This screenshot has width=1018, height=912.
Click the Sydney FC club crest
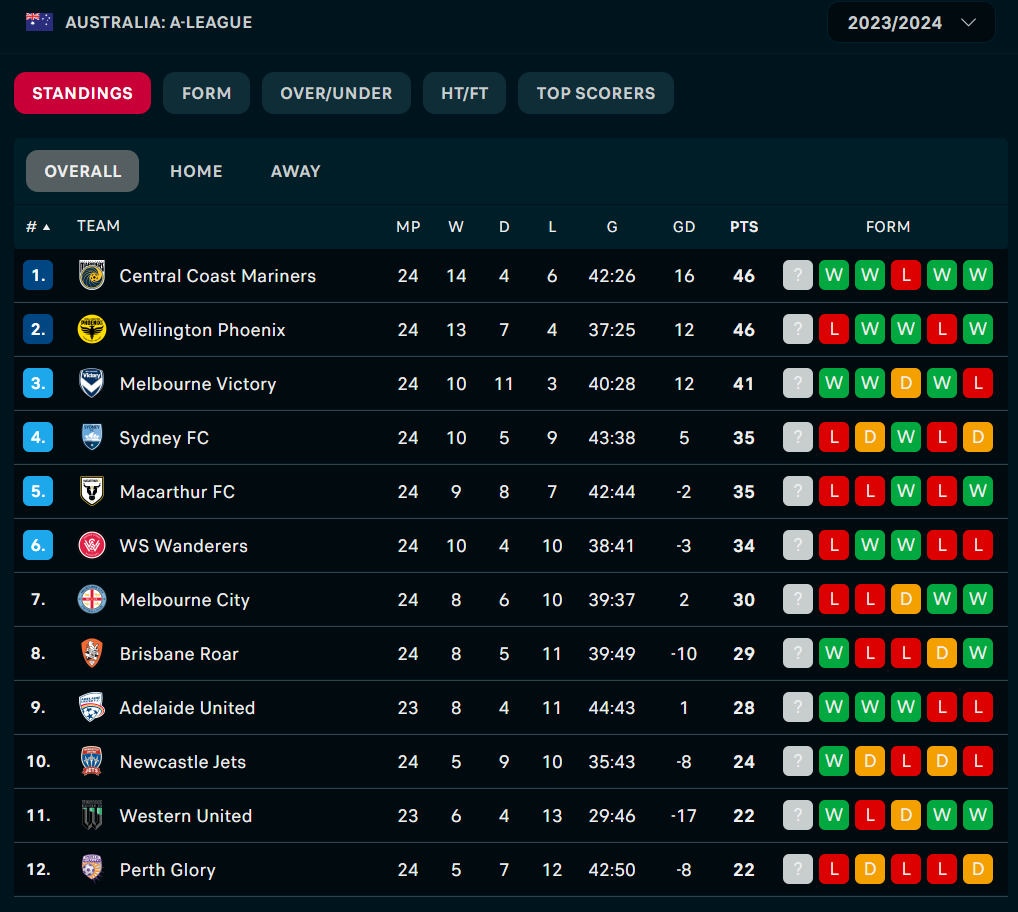[x=92, y=438]
